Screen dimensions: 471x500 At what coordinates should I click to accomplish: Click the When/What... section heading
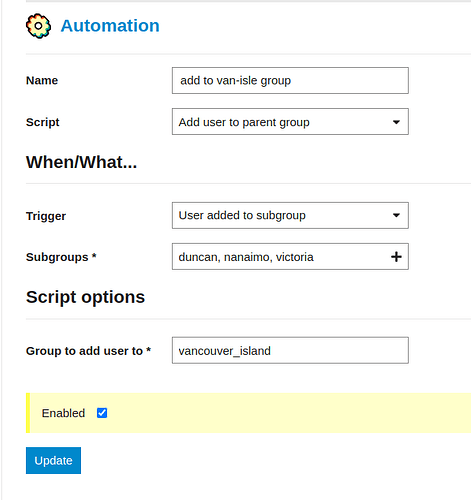(x=82, y=162)
